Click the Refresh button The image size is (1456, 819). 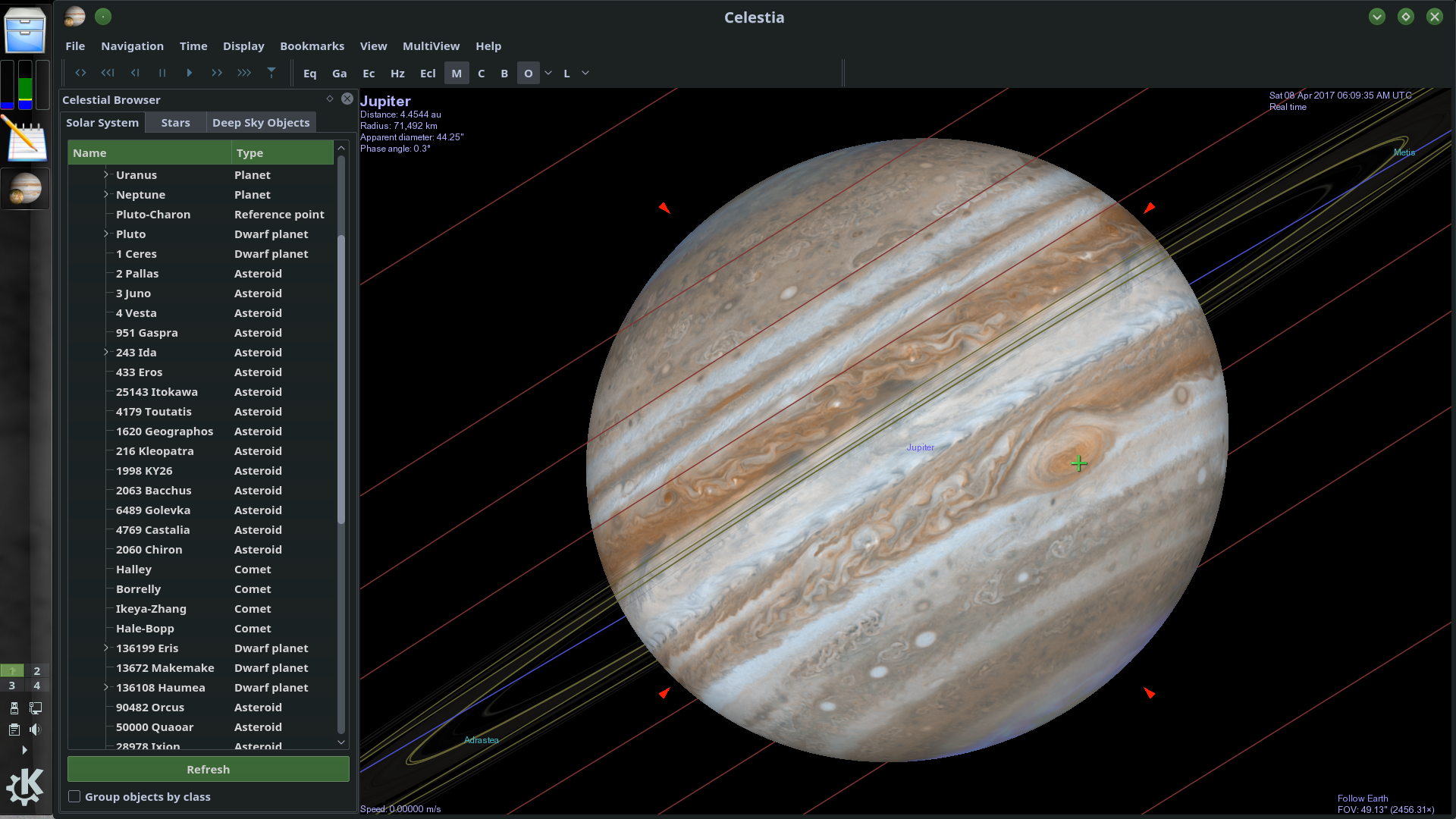(209, 770)
